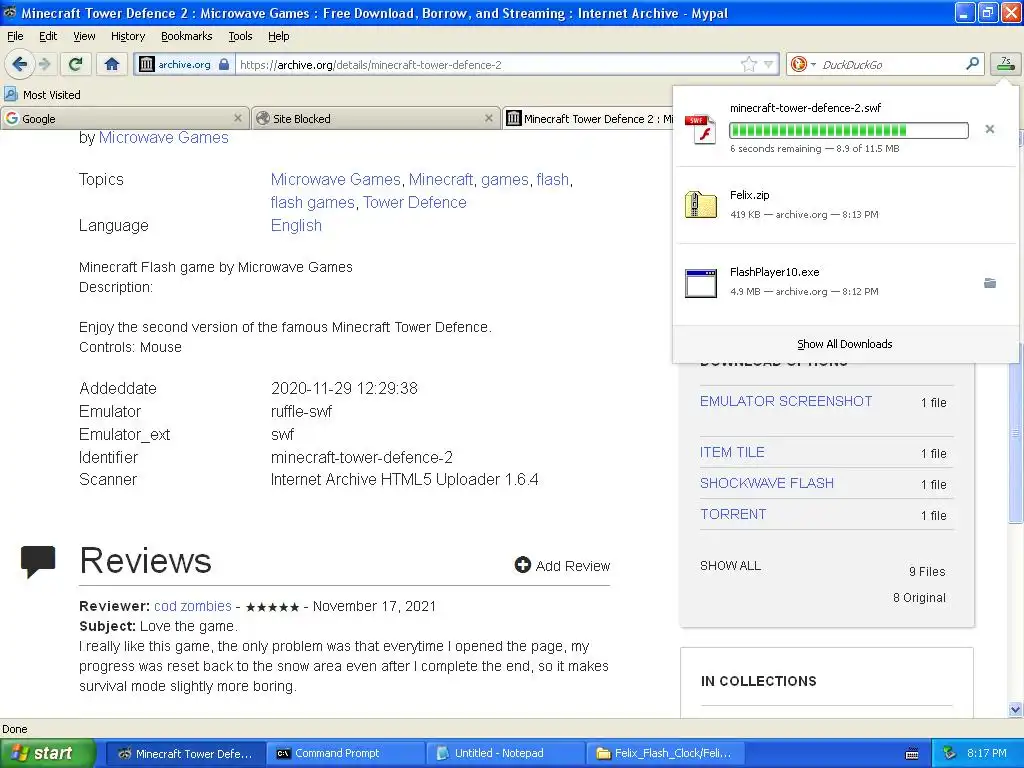Click the Most Visited bookmark icon

pos(10,94)
